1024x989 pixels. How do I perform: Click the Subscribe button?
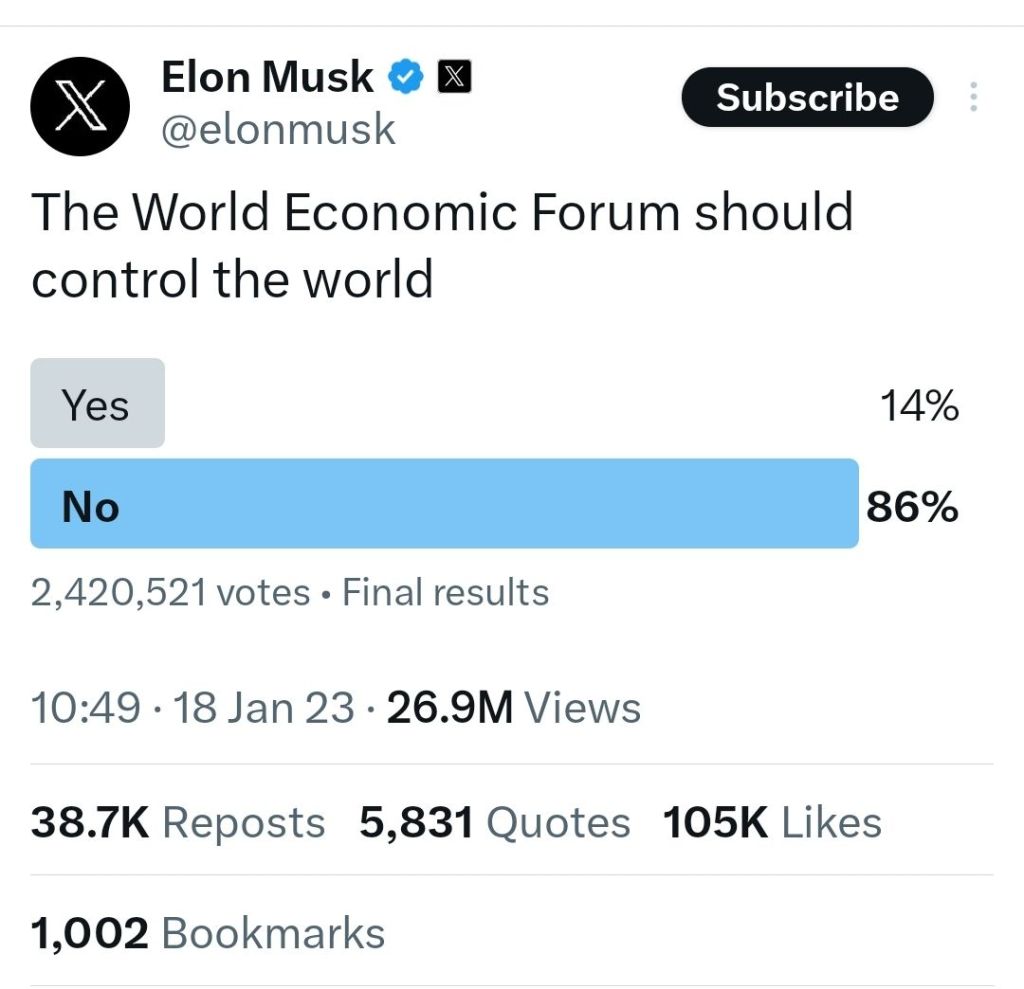[807, 98]
